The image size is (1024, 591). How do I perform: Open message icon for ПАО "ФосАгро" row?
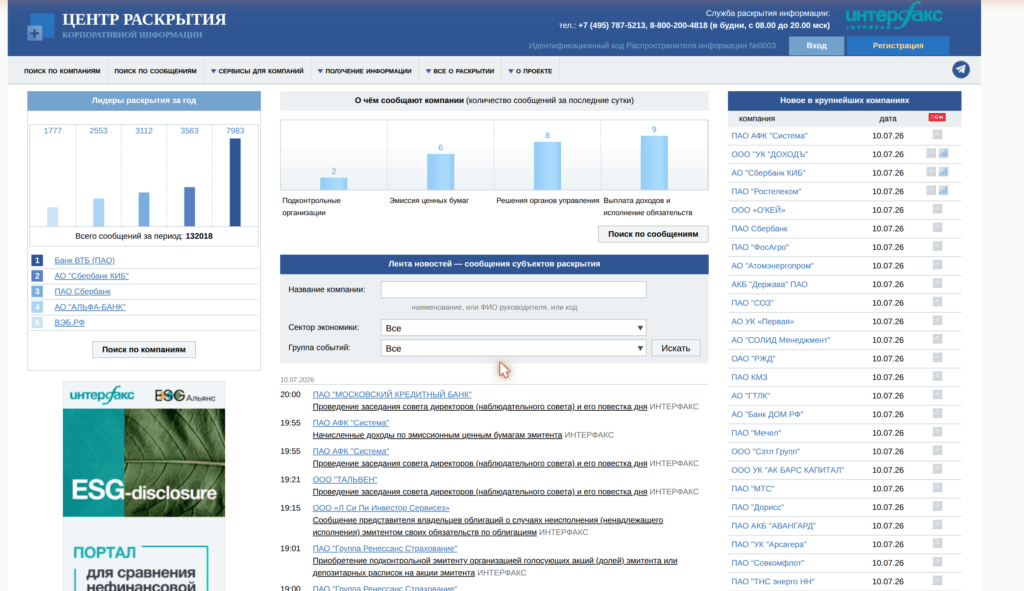click(x=937, y=246)
